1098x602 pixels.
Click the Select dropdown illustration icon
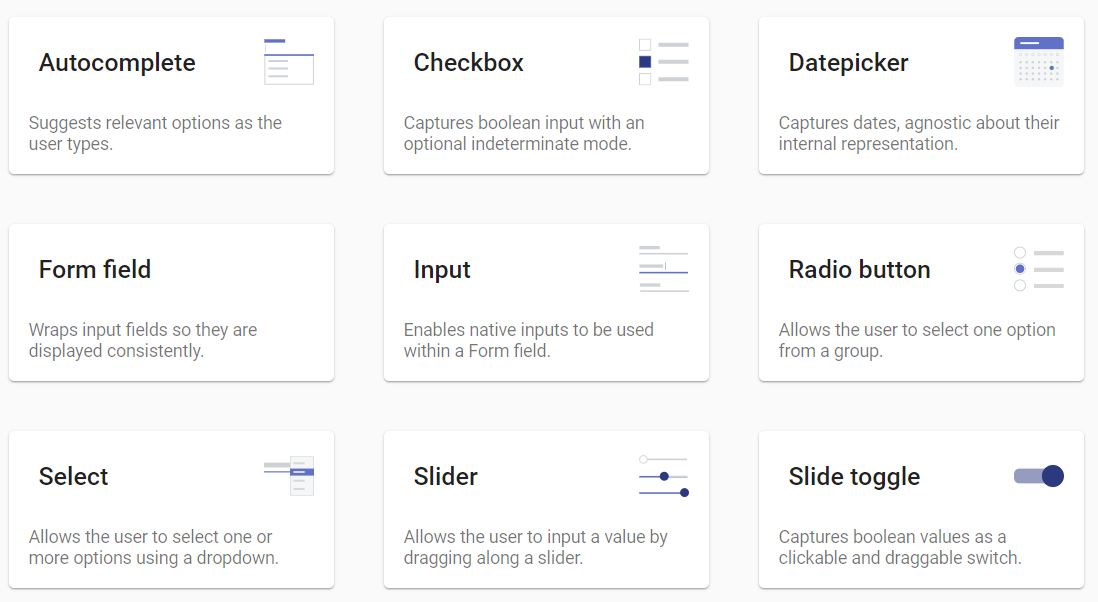pos(289,476)
